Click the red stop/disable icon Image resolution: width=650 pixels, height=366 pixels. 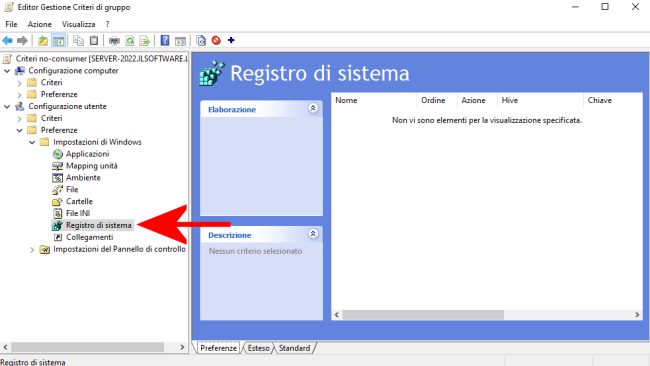[216, 40]
